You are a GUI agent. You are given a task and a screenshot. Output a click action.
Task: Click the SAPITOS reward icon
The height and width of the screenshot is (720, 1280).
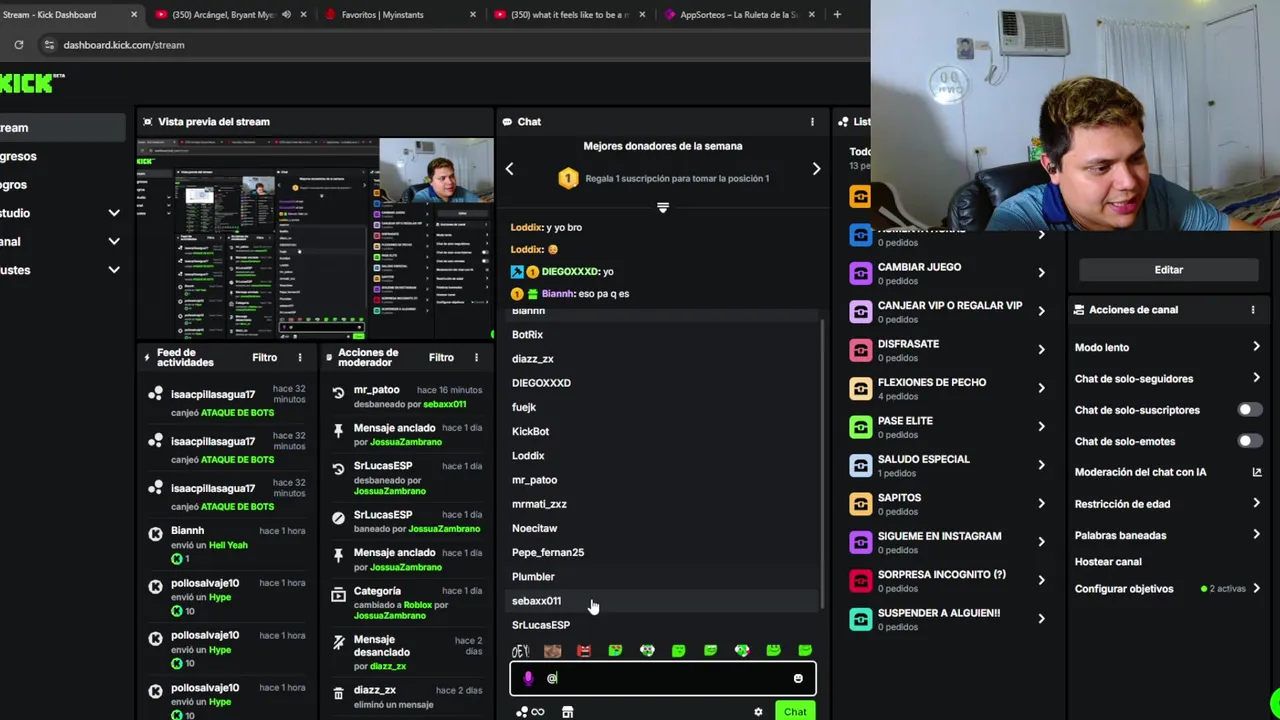tap(860, 504)
